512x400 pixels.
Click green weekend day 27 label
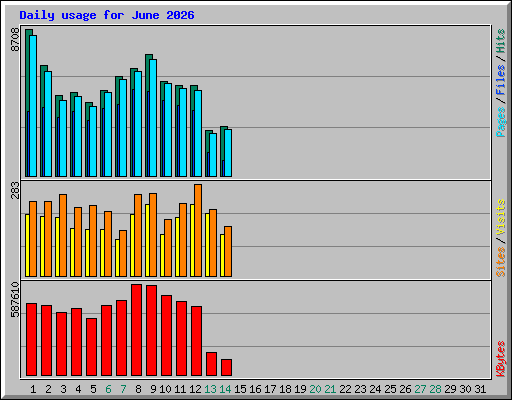pos(420,389)
